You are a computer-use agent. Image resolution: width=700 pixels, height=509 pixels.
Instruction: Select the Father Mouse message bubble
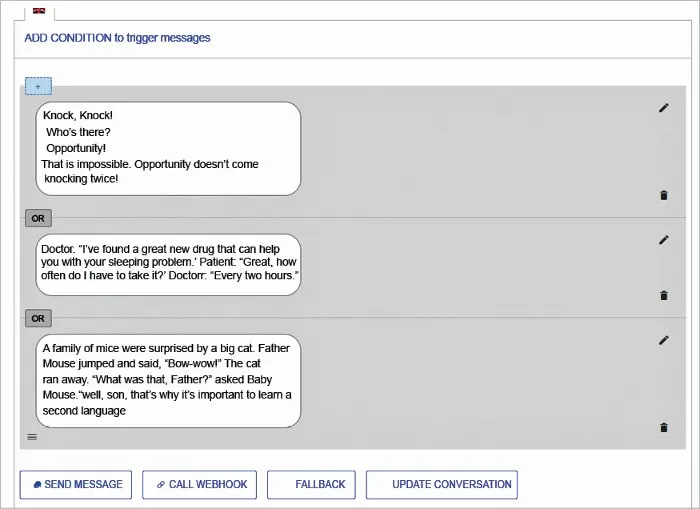tap(168, 380)
